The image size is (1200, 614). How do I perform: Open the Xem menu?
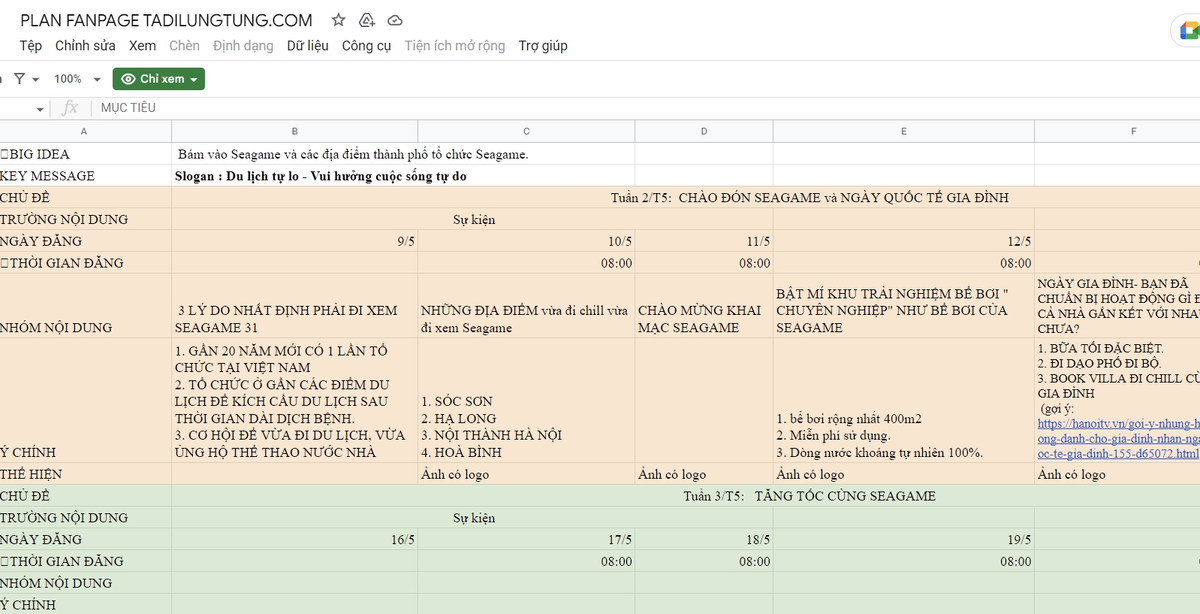coord(142,46)
